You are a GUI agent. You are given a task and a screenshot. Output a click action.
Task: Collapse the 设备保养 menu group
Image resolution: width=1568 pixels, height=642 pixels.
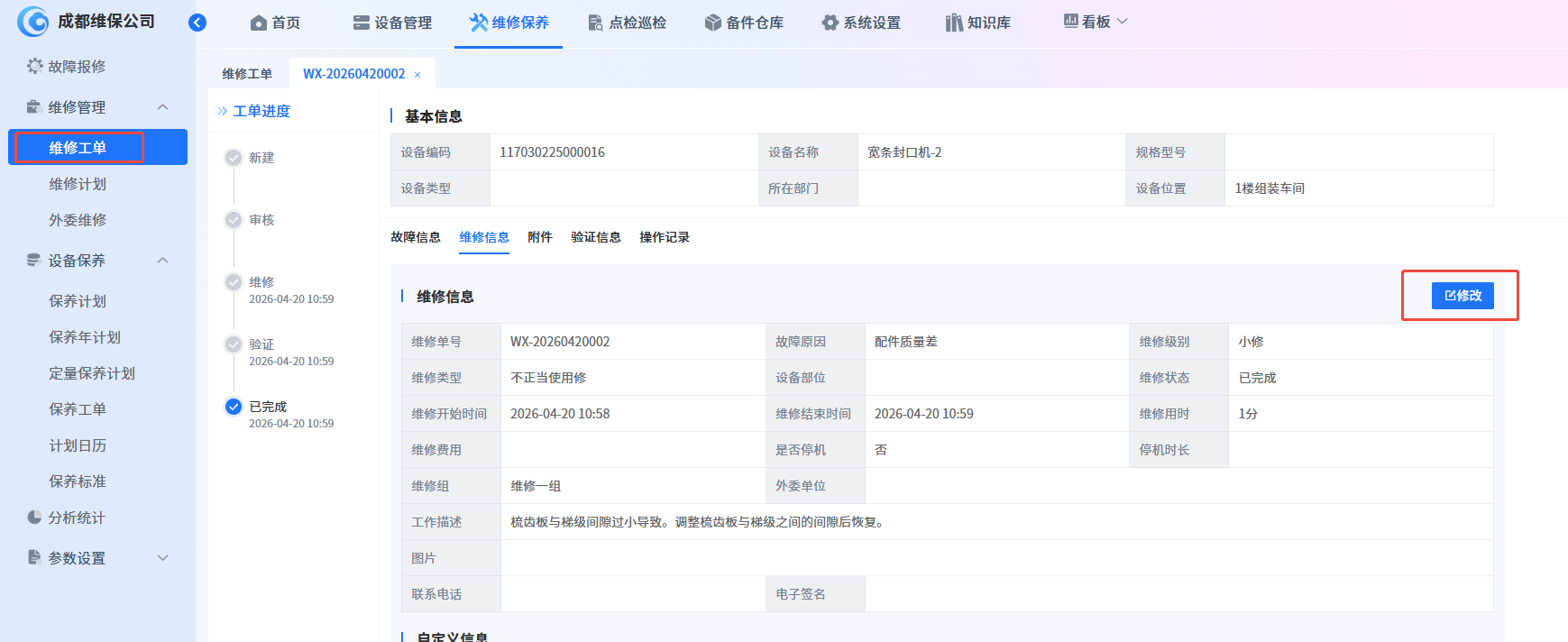coord(163,261)
